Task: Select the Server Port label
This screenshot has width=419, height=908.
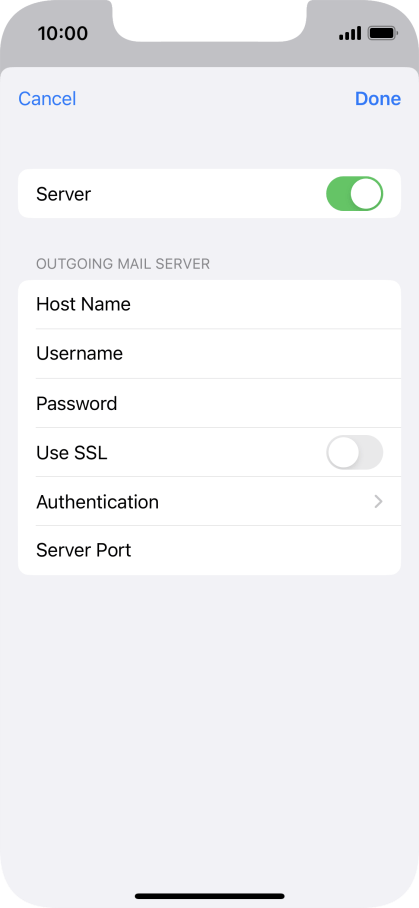Action: pos(84,550)
